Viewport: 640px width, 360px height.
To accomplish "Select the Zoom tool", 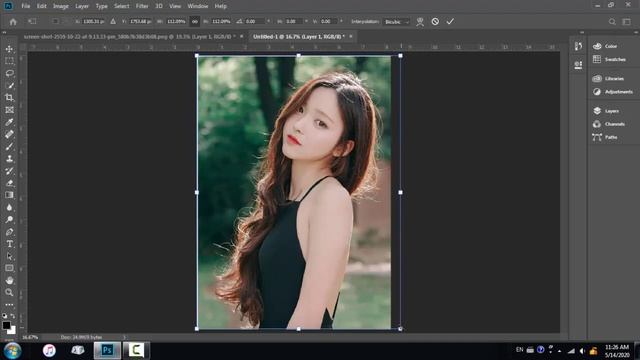I will tap(9, 292).
